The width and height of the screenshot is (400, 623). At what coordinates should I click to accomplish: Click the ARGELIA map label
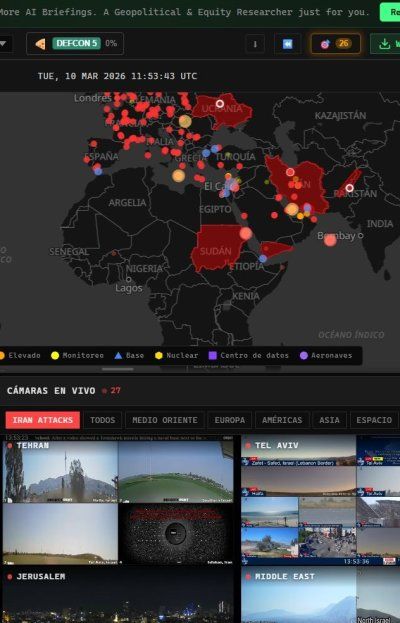click(x=127, y=203)
